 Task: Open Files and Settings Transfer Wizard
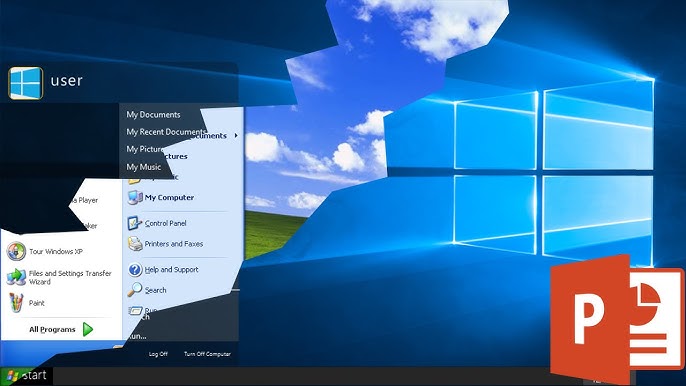70,277
